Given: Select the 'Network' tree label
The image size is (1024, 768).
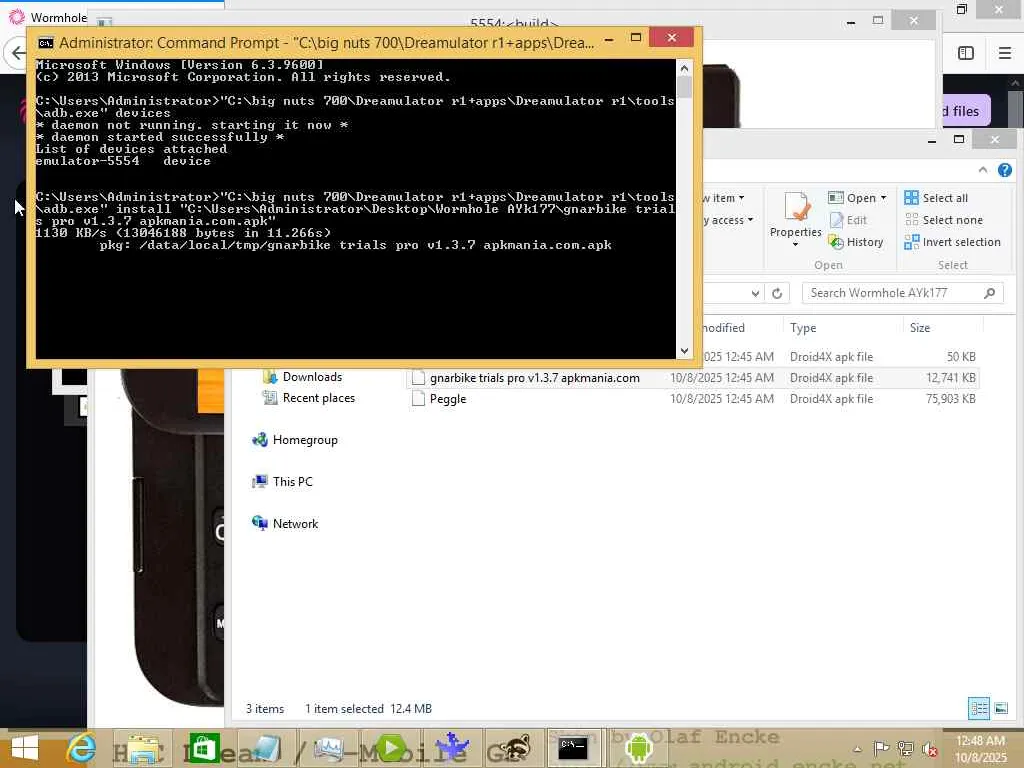Looking at the screenshot, I should (295, 524).
